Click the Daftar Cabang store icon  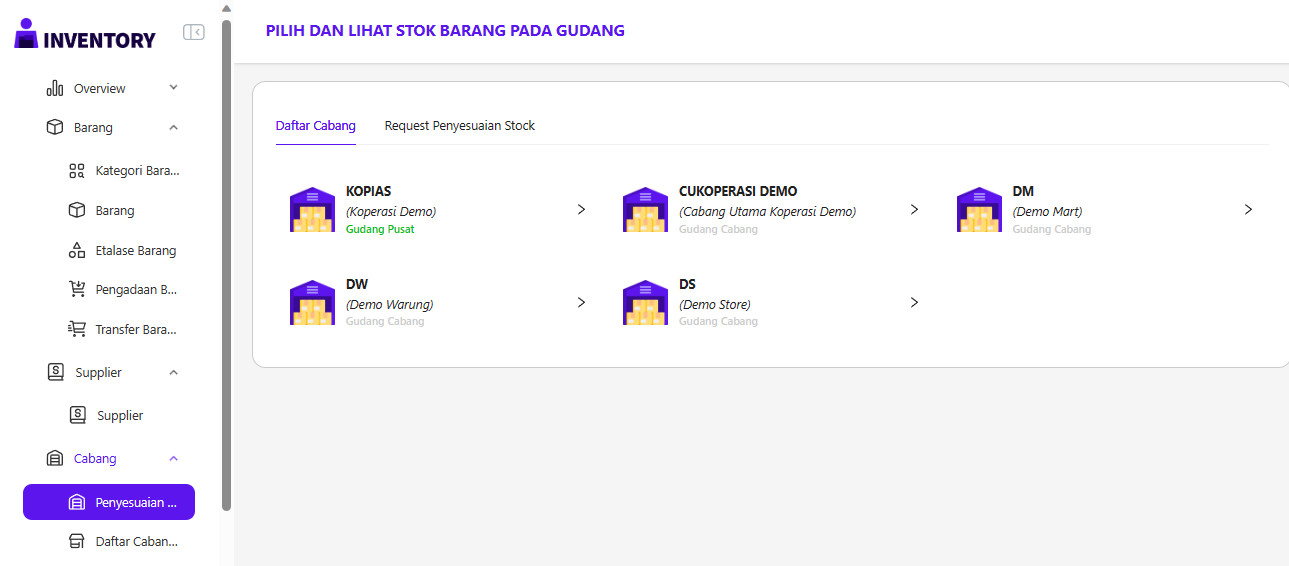coord(77,541)
